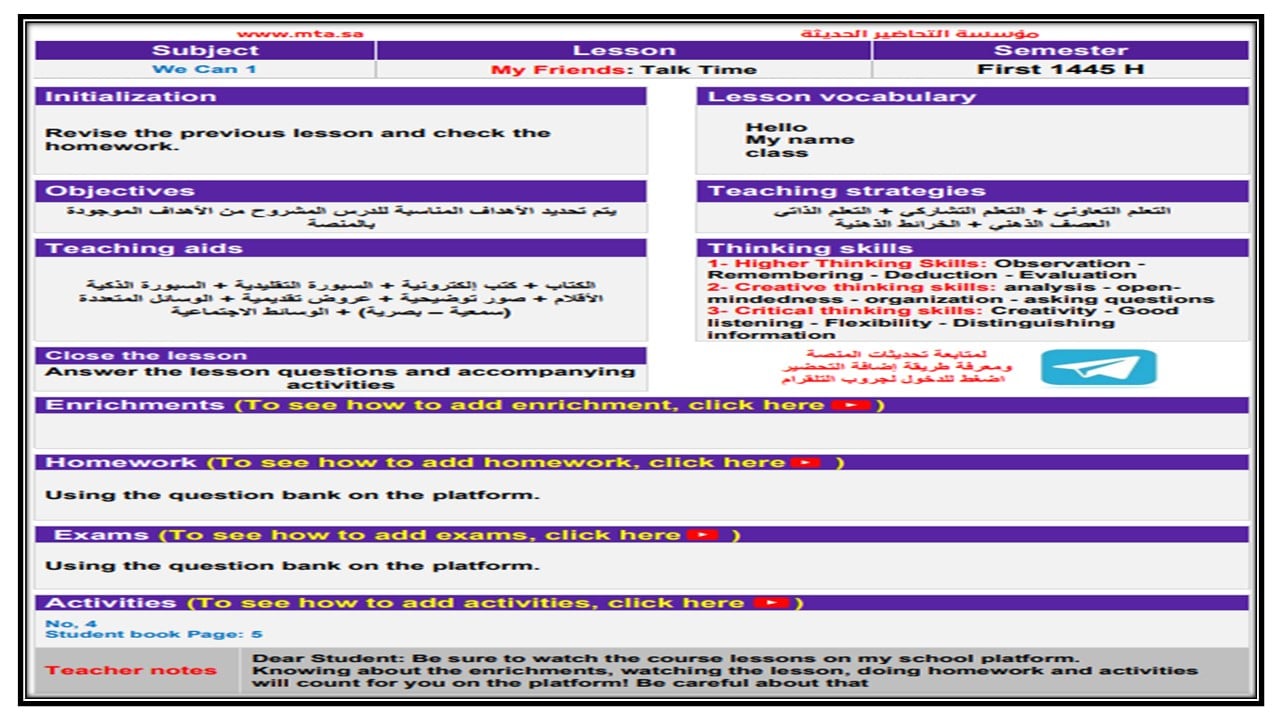
Task: Select the Lesson header cell
Action: tap(624, 51)
